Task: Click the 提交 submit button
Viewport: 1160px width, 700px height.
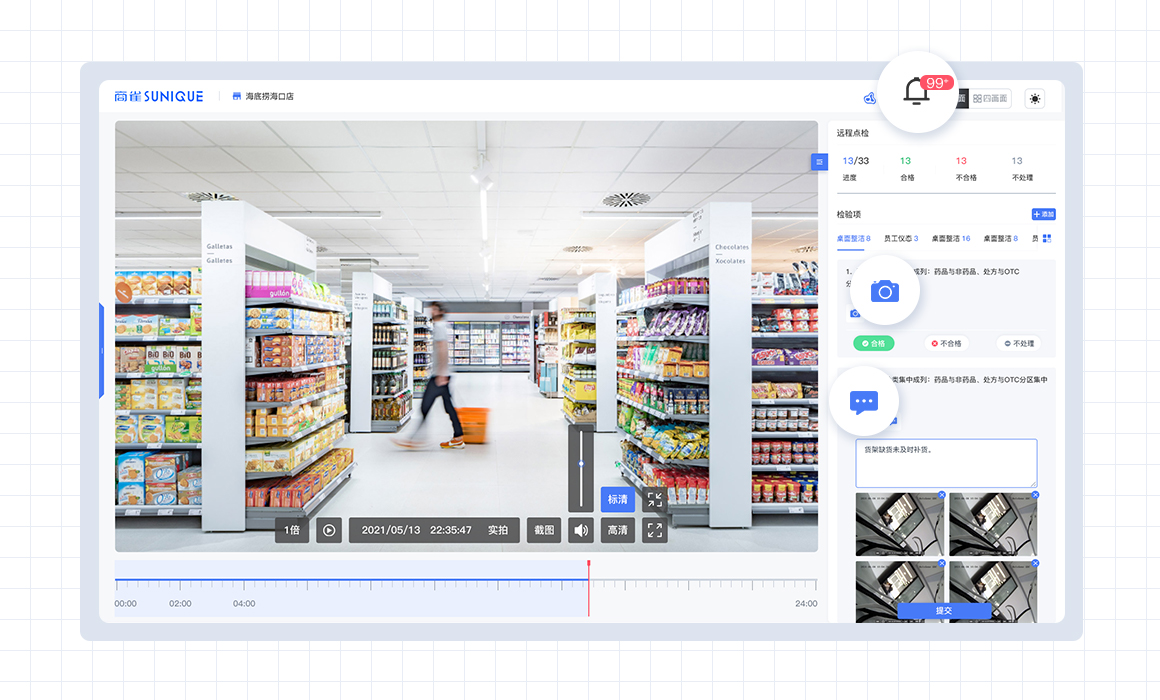Action: (943, 610)
